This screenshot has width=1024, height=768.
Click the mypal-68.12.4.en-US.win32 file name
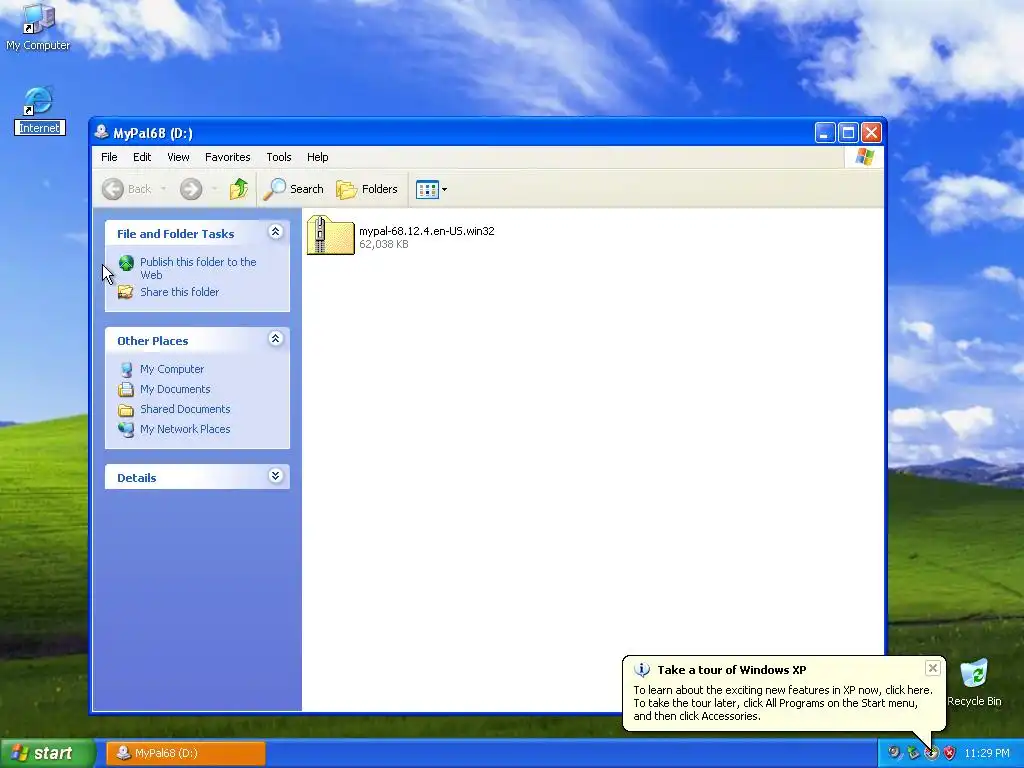click(426, 231)
